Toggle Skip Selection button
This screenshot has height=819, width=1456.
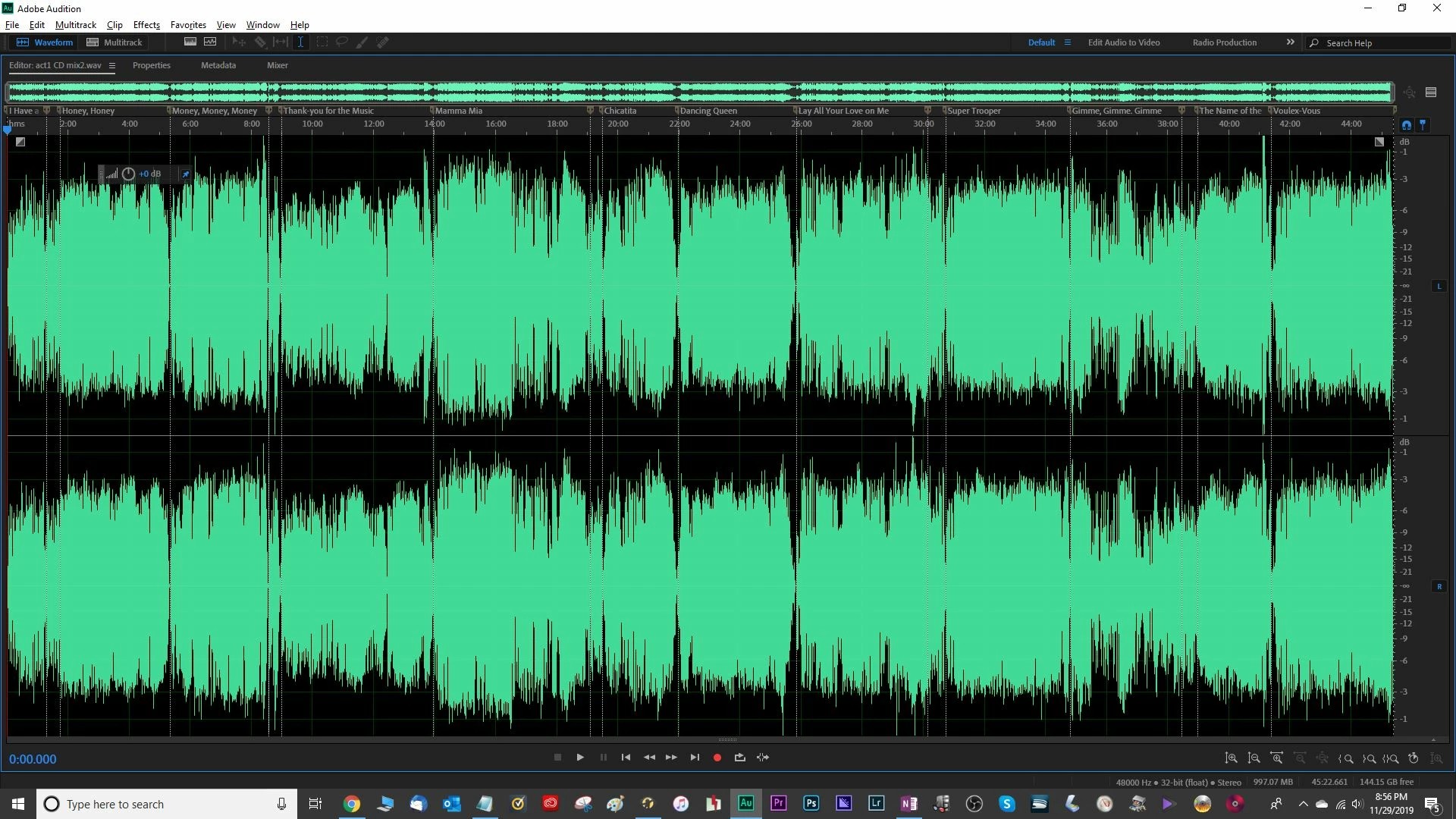(763, 758)
